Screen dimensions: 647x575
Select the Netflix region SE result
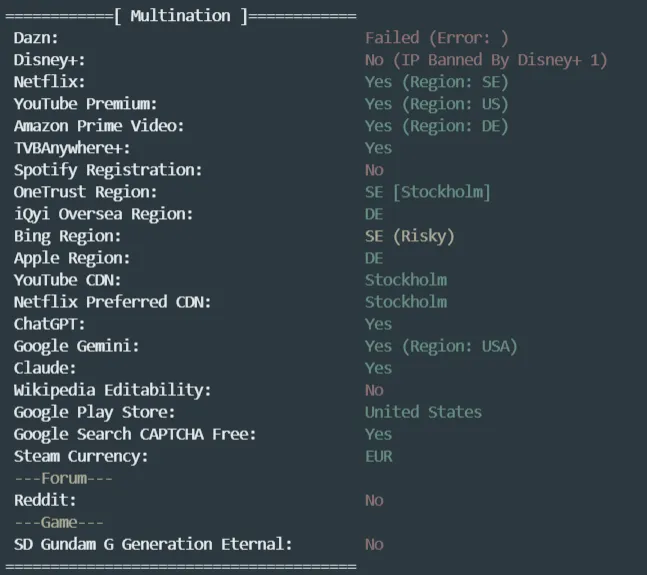[x=436, y=82]
